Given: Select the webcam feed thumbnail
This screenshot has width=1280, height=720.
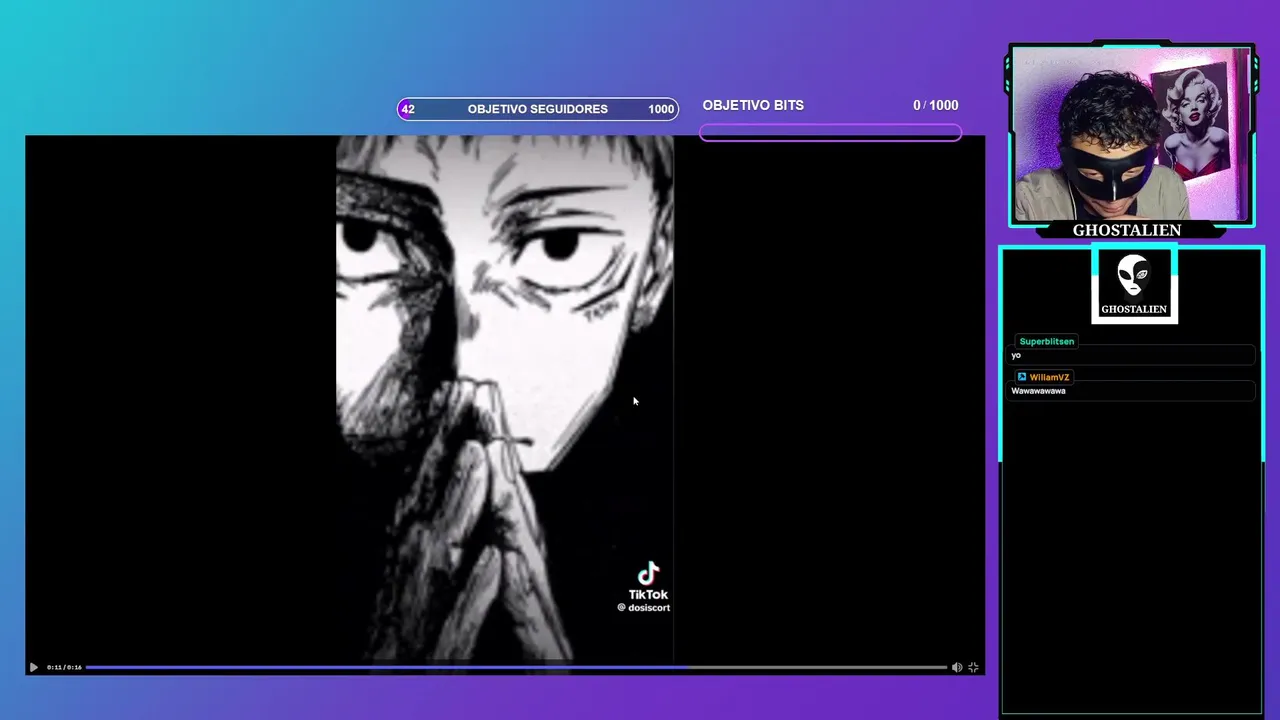Looking at the screenshot, I should tap(1131, 133).
